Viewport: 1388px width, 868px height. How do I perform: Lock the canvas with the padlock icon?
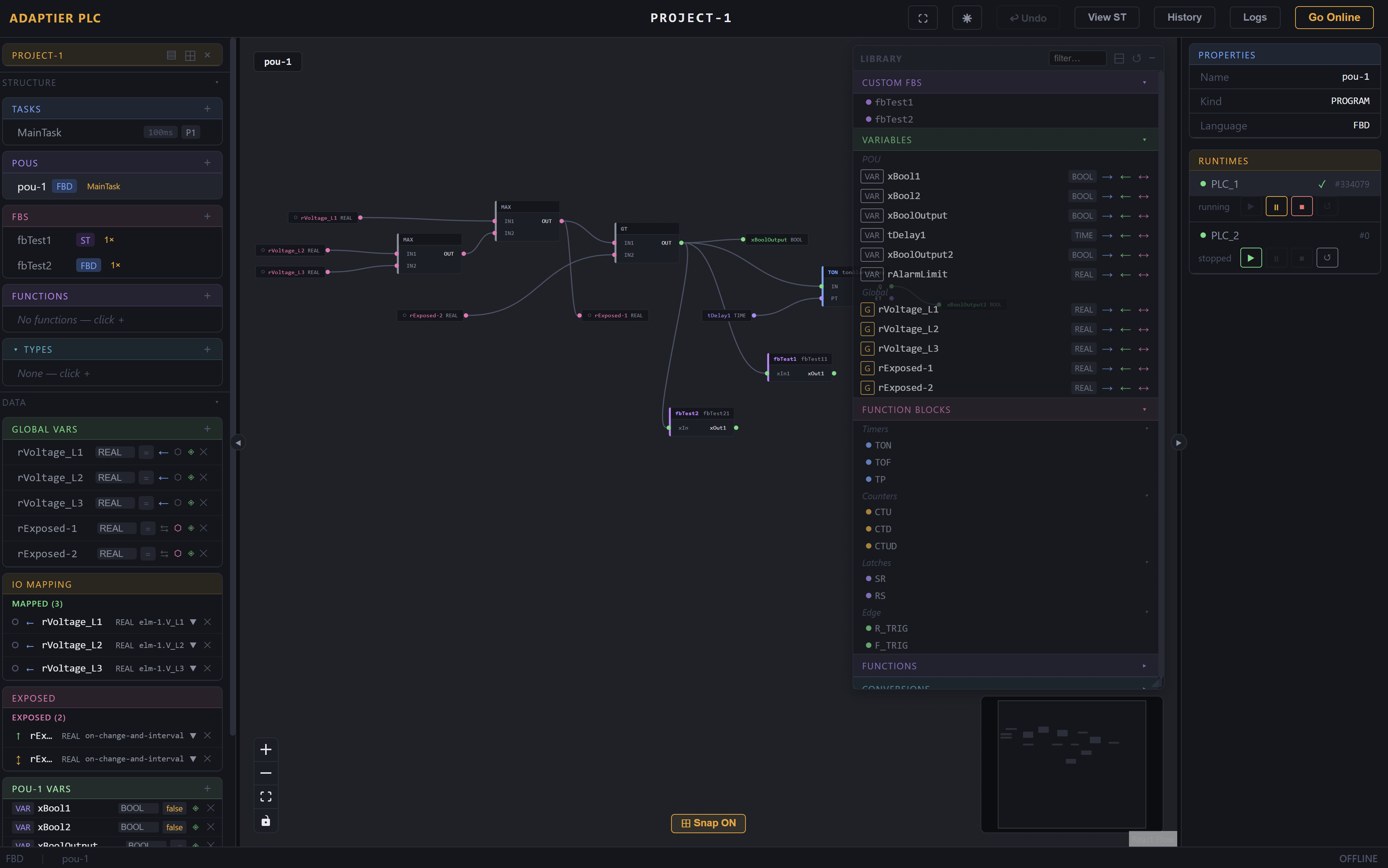(x=266, y=821)
